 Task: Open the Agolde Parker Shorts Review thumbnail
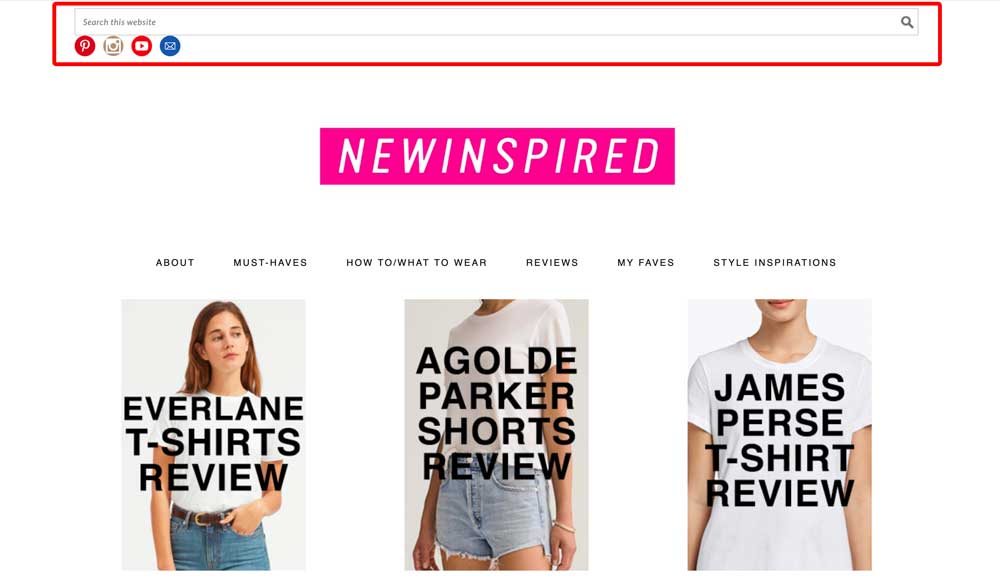(496, 434)
